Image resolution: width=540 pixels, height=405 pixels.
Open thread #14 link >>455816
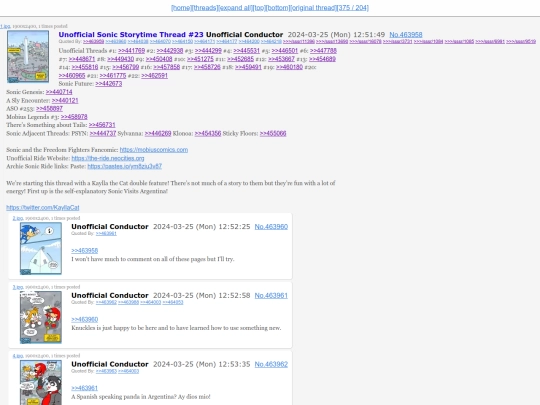tap(85, 67)
